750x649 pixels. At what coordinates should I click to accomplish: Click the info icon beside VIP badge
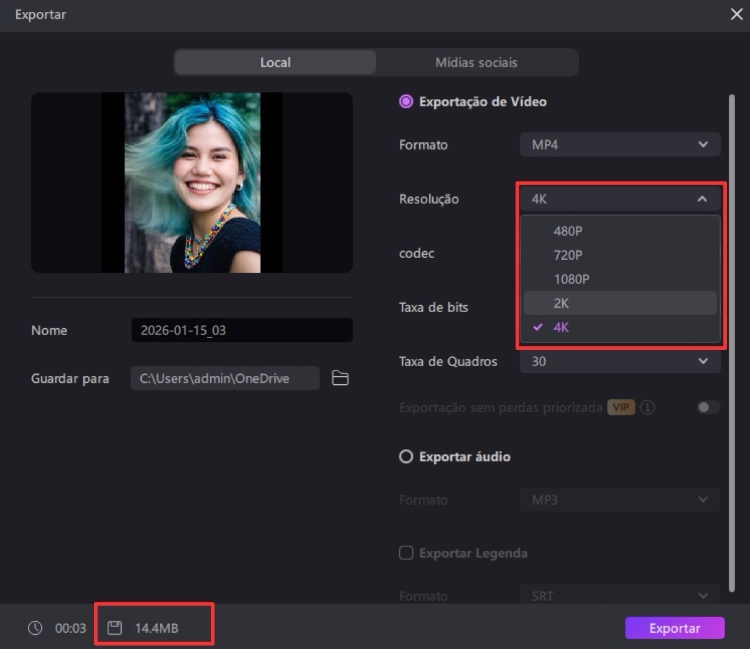point(647,407)
